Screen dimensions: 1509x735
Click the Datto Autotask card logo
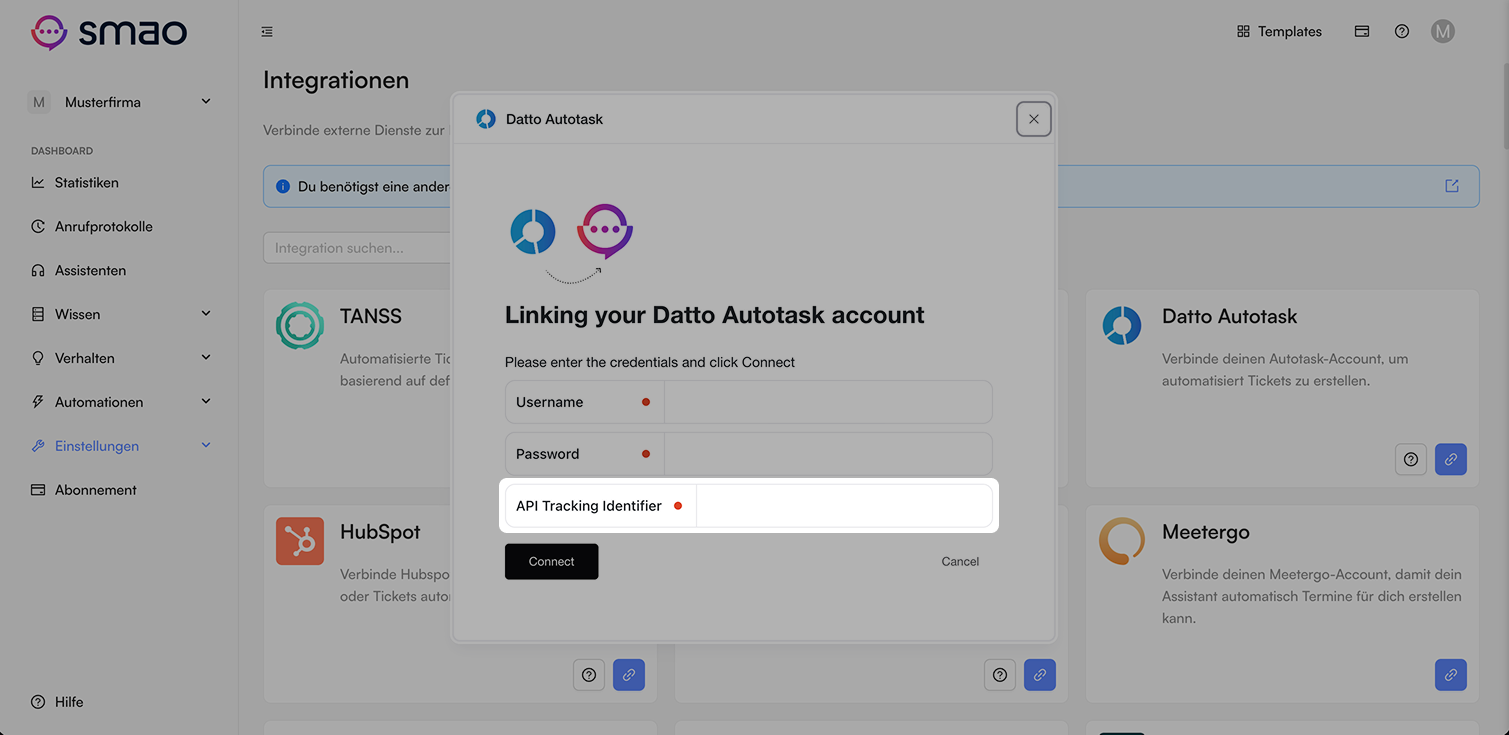click(1122, 326)
